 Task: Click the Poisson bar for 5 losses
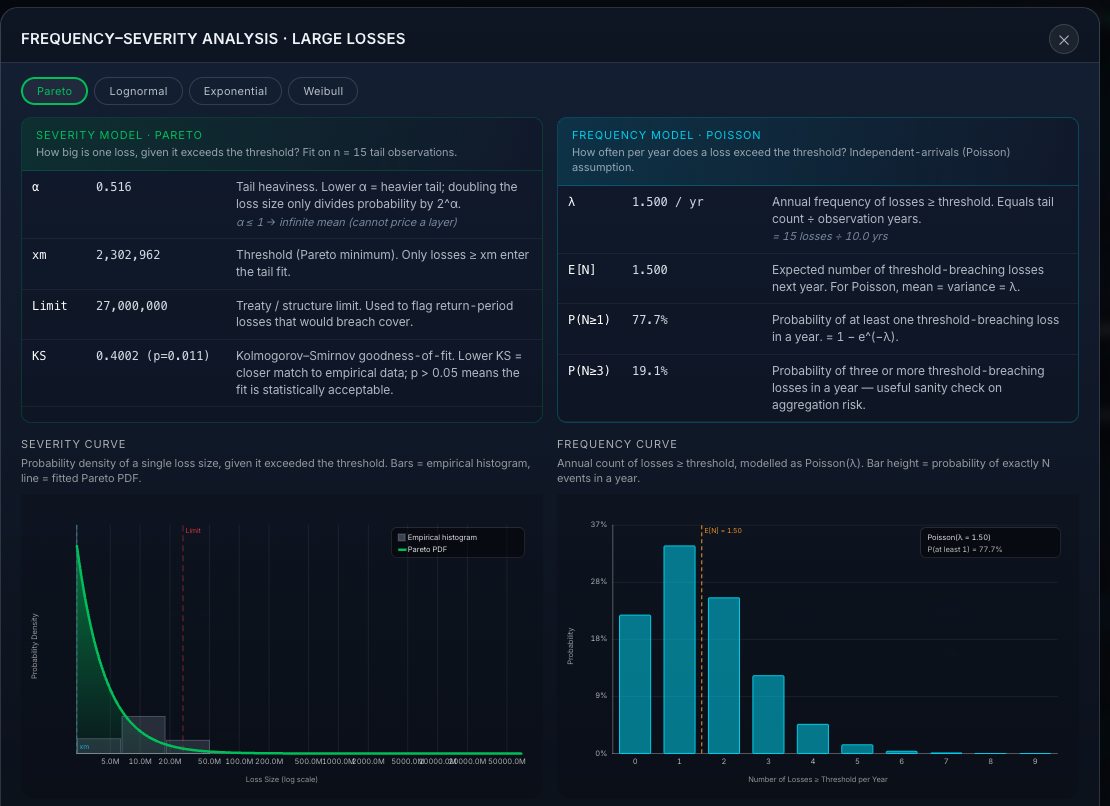click(x=857, y=749)
